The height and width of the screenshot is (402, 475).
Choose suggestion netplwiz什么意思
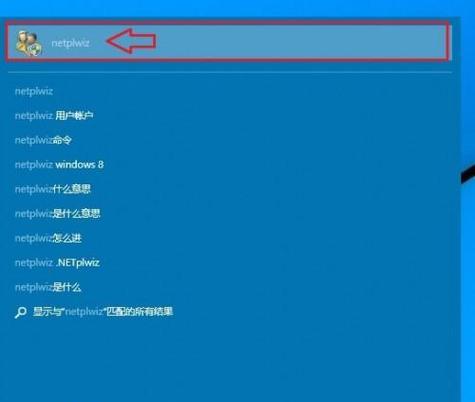(53, 189)
